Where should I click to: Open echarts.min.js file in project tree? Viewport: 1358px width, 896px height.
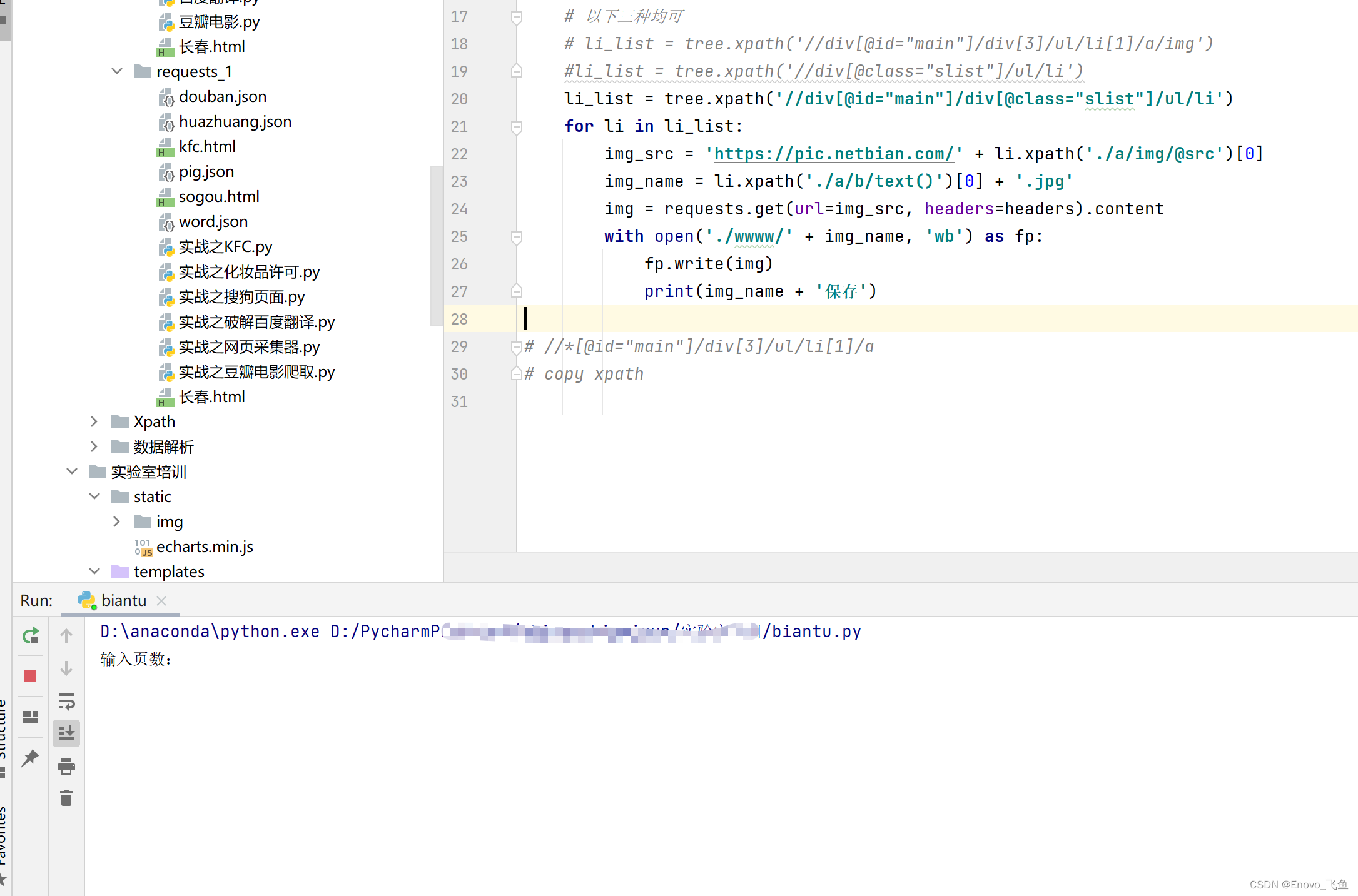click(204, 546)
